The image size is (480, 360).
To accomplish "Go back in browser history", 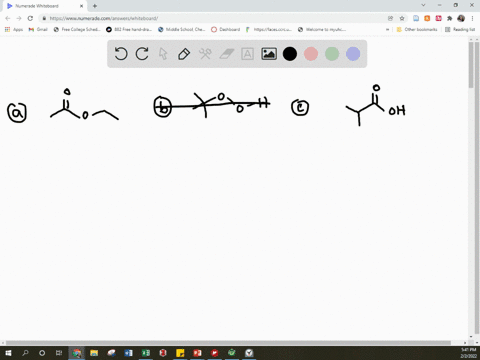I will [x=8, y=18].
